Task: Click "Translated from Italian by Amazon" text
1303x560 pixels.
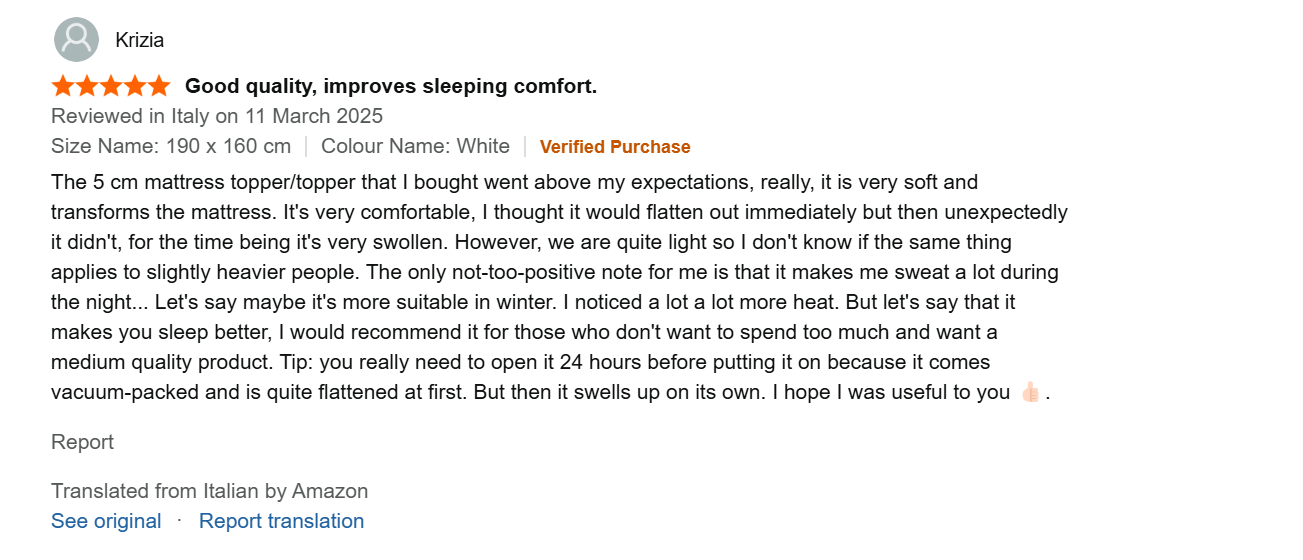Action: 210,491
